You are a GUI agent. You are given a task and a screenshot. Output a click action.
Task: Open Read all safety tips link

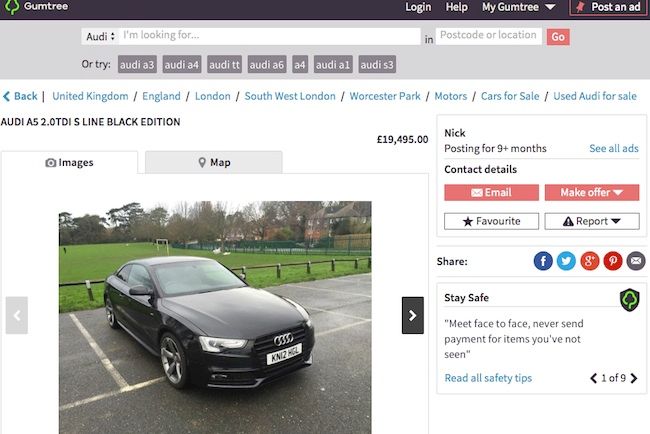[x=488, y=378]
